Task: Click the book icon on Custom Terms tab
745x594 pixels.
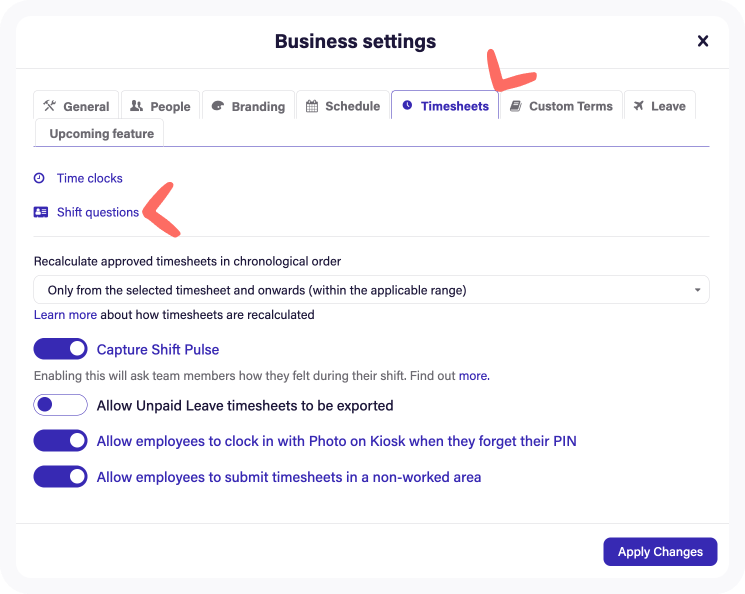Action: point(516,106)
